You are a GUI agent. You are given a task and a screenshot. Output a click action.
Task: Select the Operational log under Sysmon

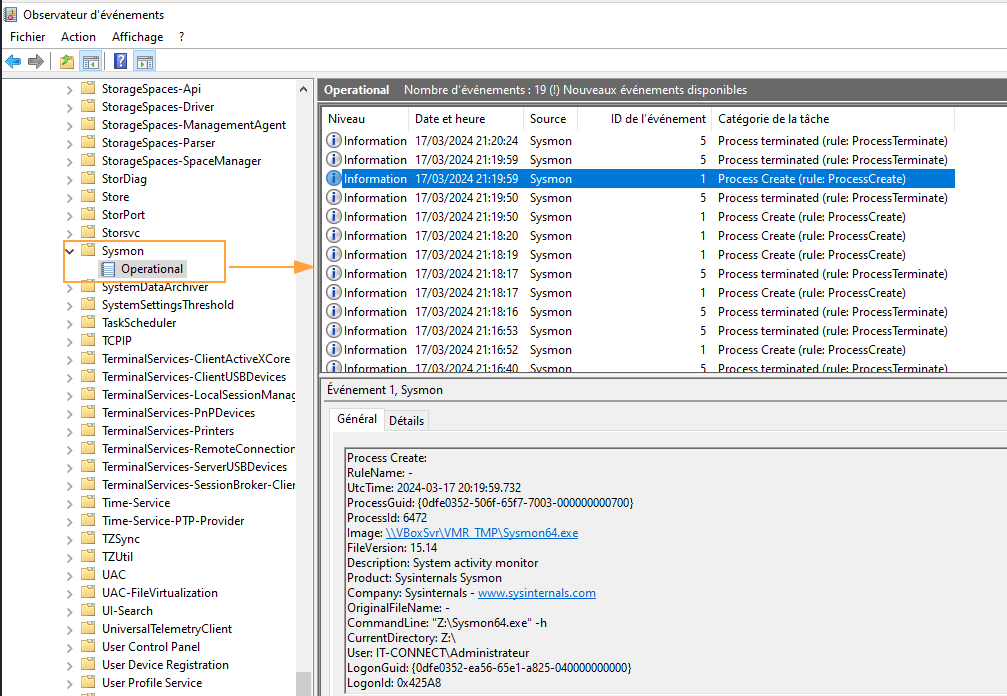click(152, 269)
